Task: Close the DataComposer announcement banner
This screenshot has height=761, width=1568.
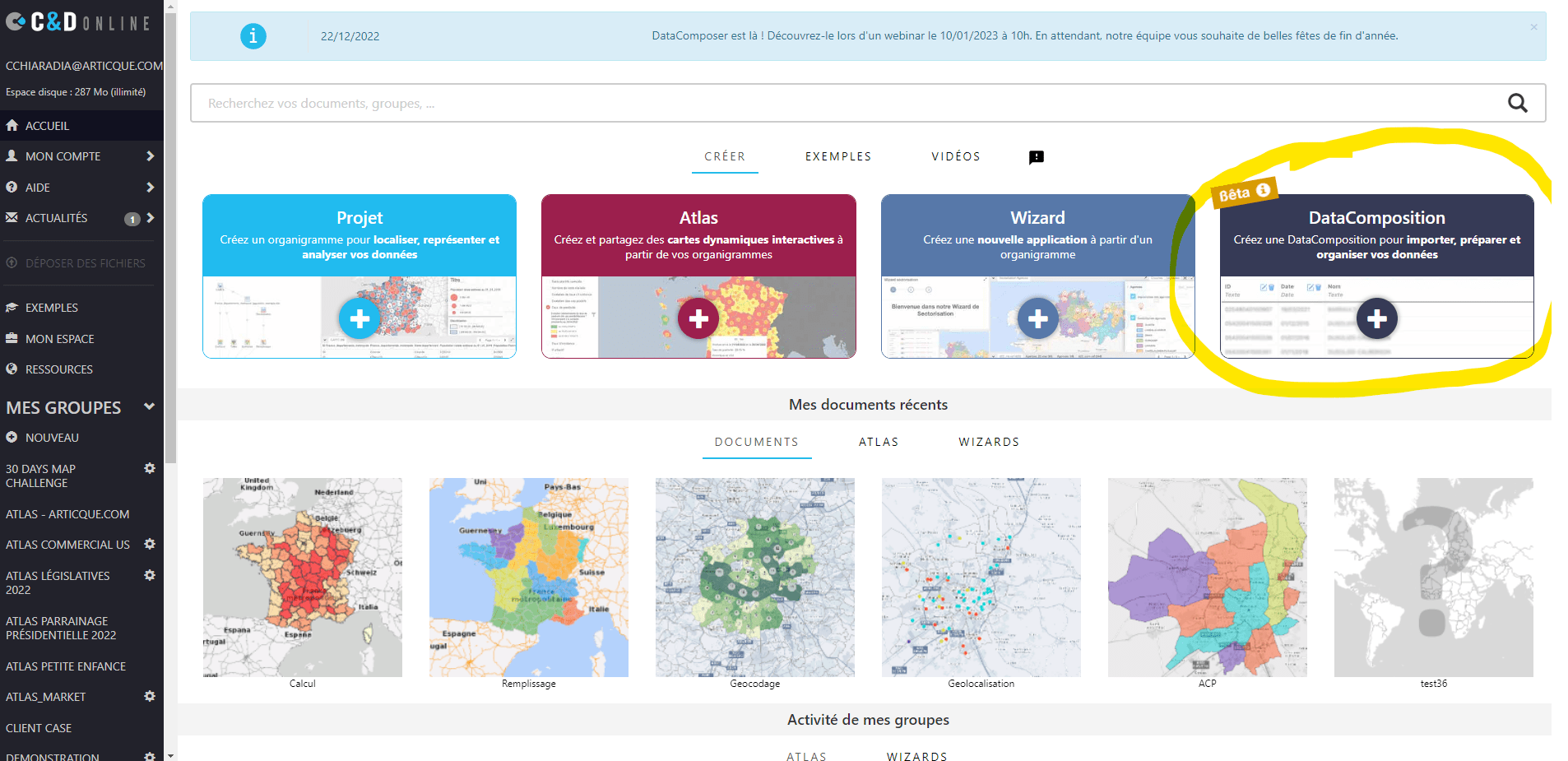Action: coord(1533,27)
